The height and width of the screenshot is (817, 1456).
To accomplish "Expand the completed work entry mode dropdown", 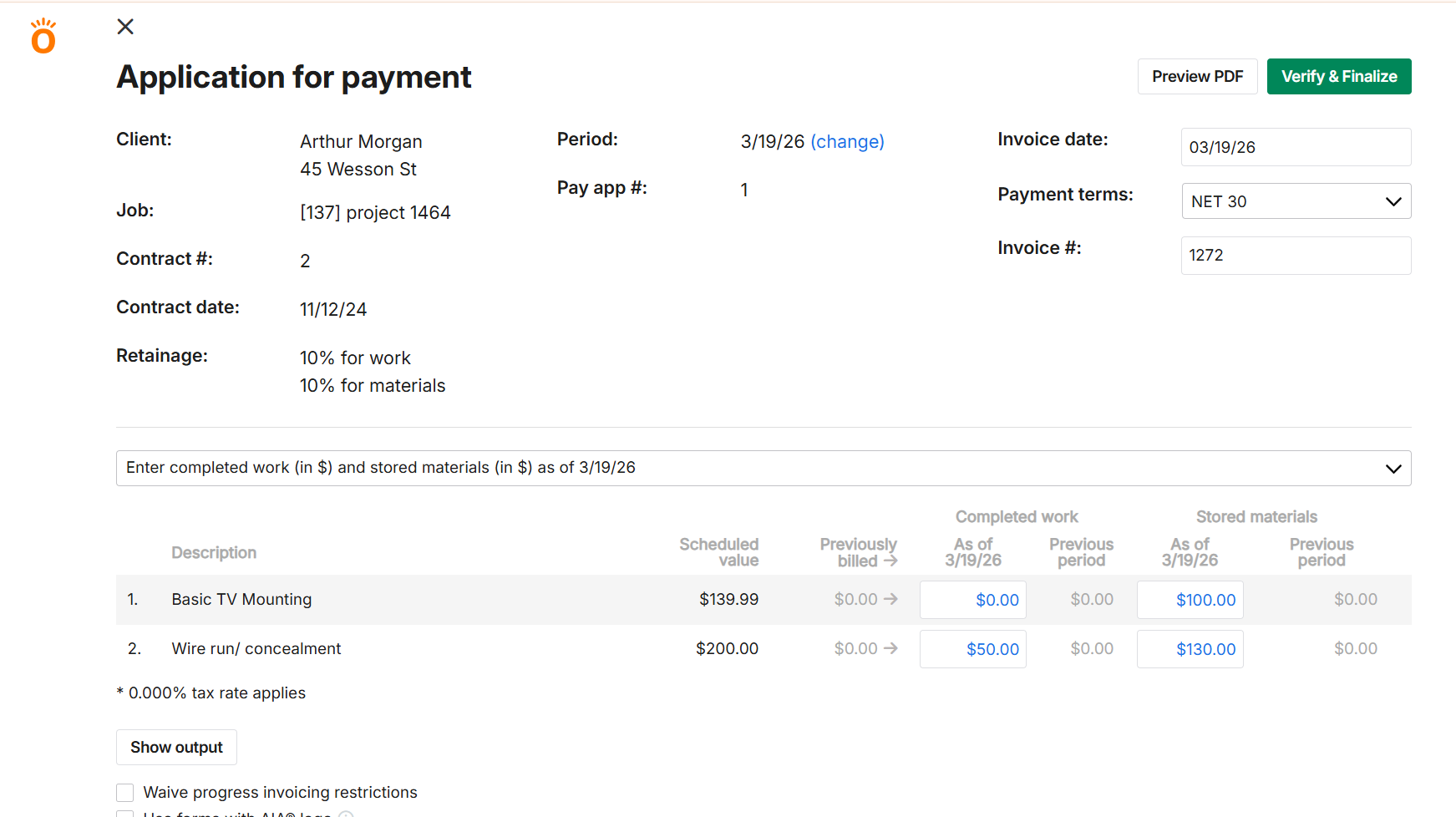I will (763, 469).
